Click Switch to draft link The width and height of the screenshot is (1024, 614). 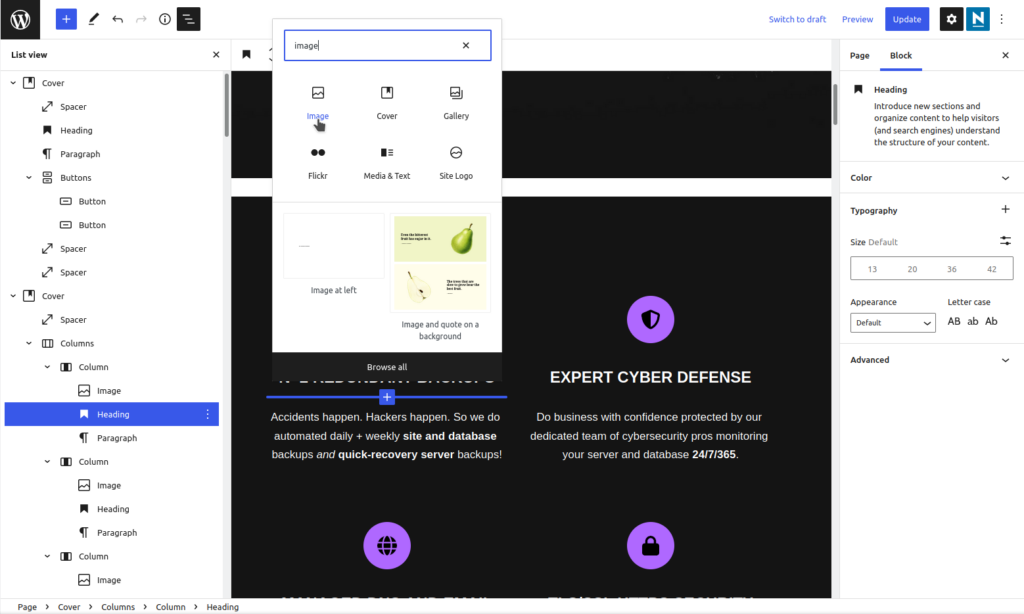[x=797, y=19]
